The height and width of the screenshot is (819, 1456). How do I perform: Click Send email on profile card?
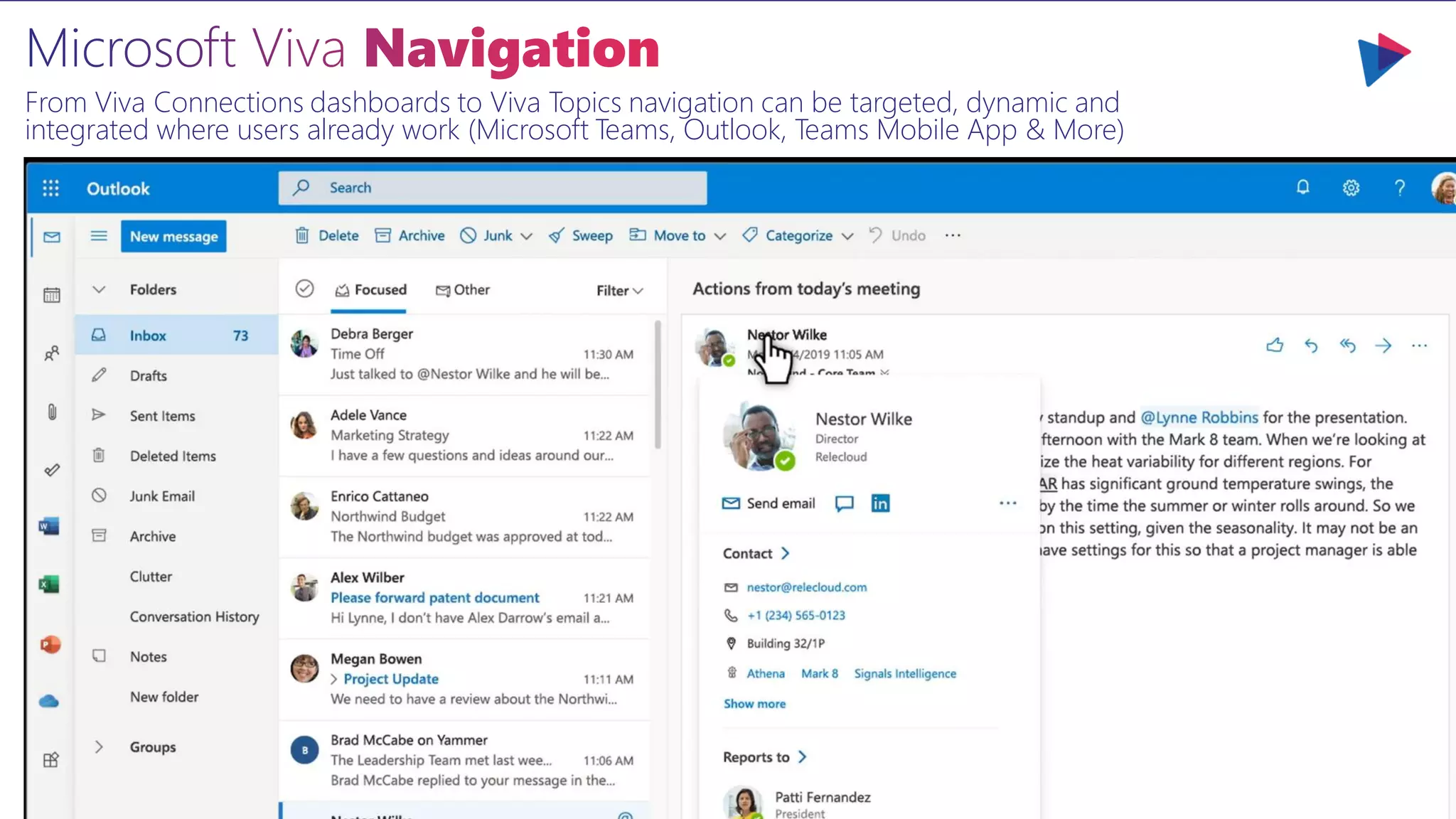tap(769, 503)
